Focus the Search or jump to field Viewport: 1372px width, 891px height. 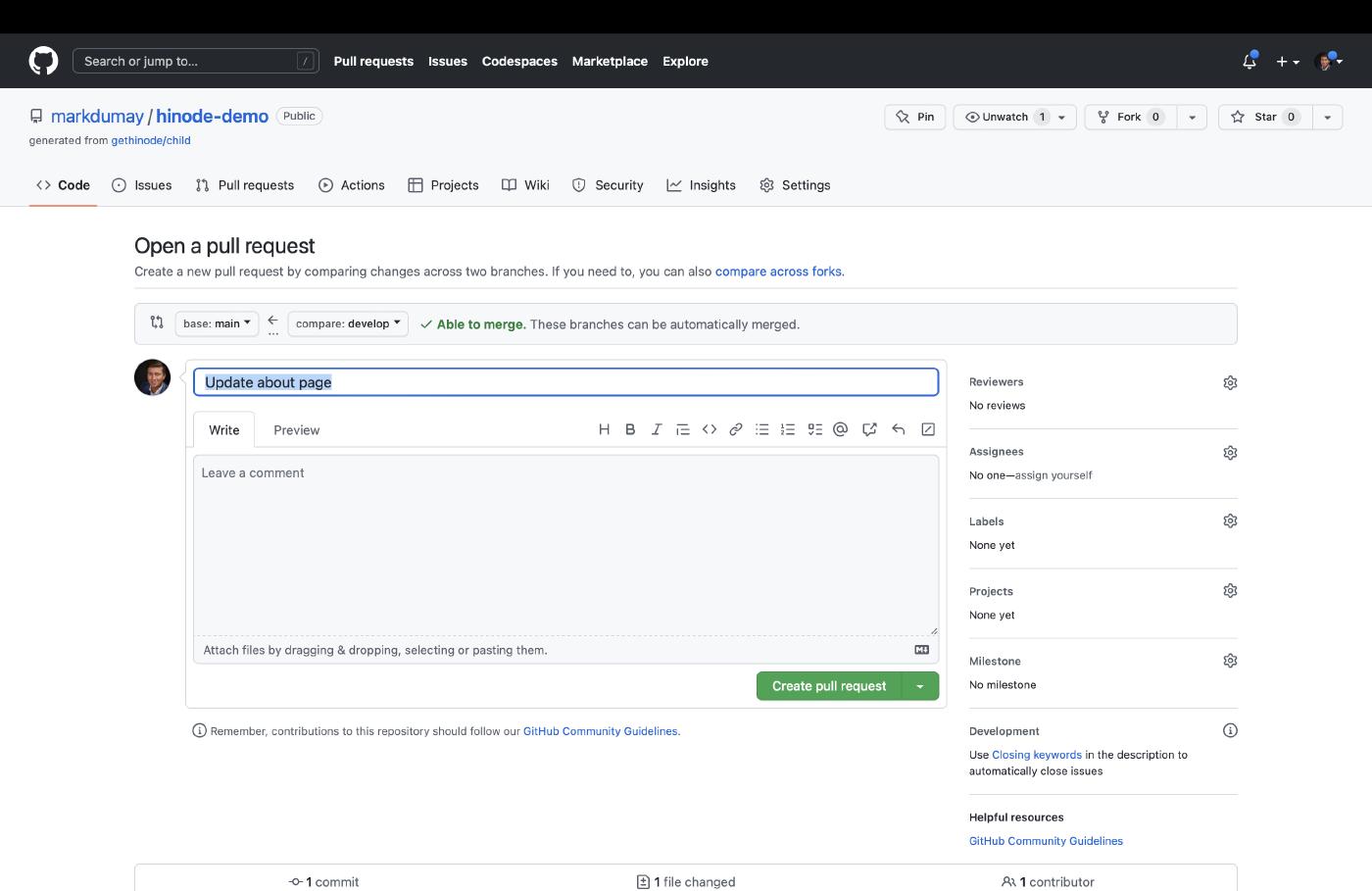196,61
